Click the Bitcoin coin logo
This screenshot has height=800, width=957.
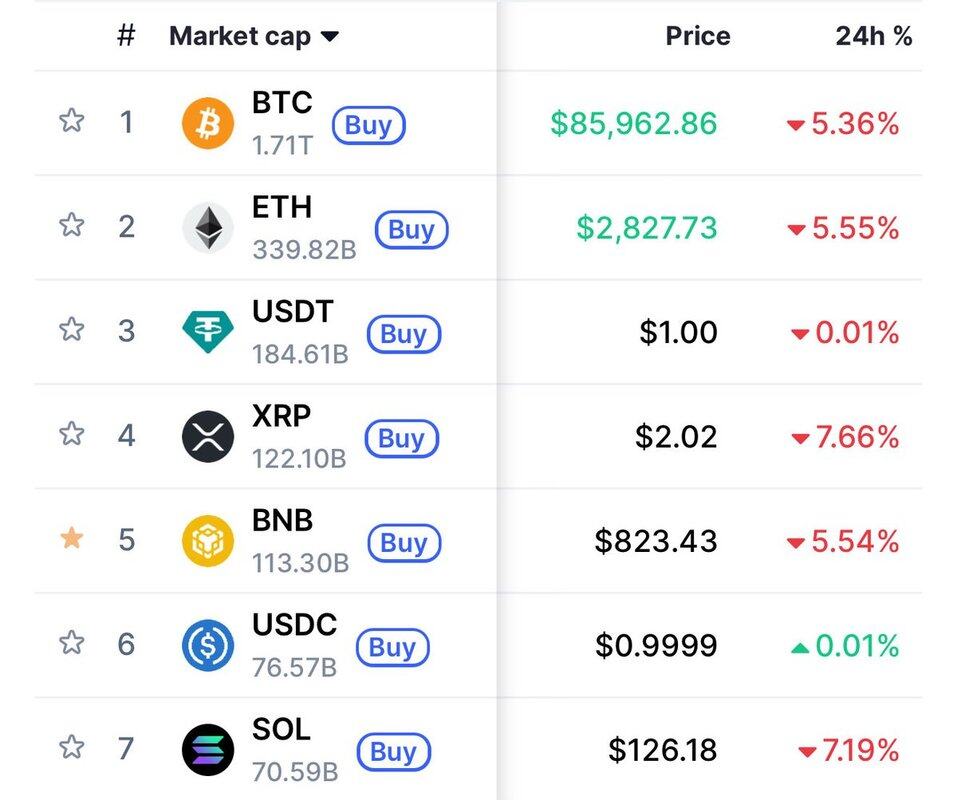(208, 124)
